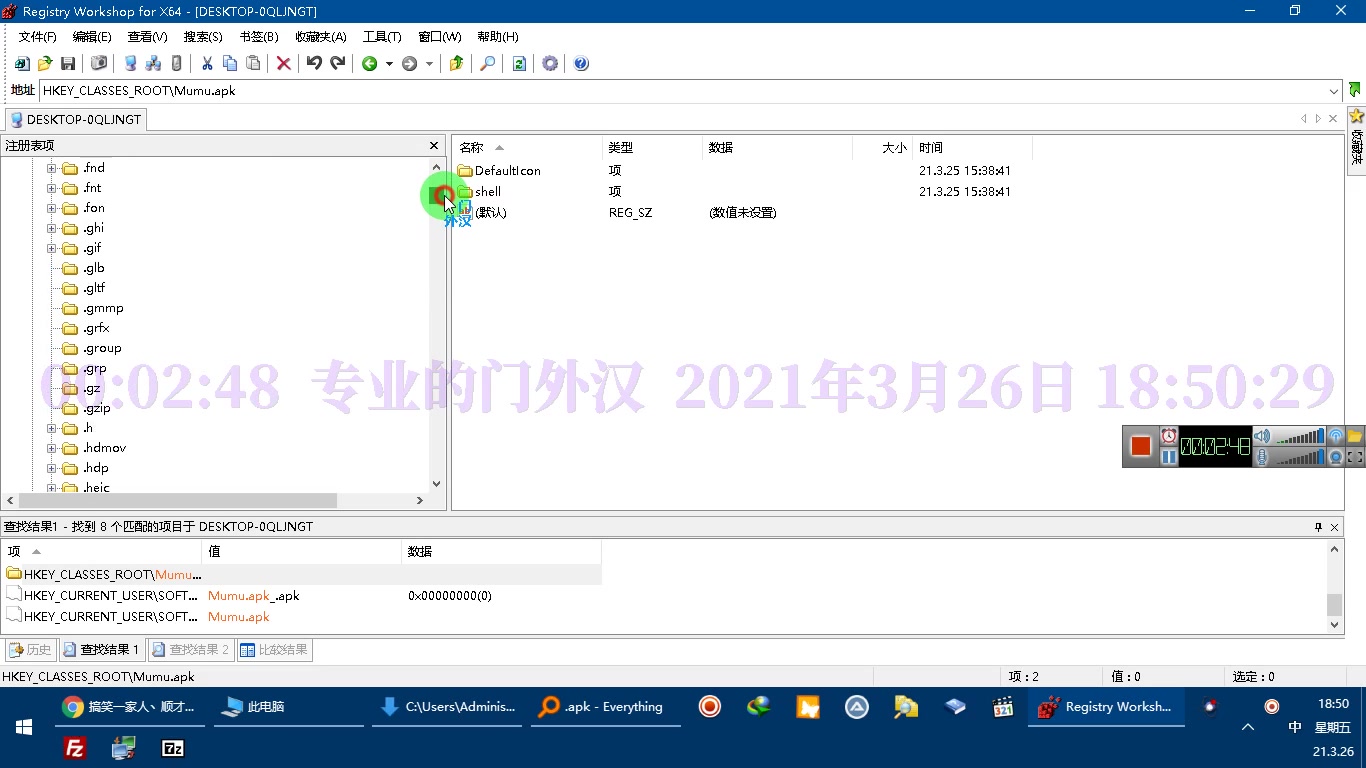Pause the screen recorder
1366x768 pixels.
[1168, 456]
